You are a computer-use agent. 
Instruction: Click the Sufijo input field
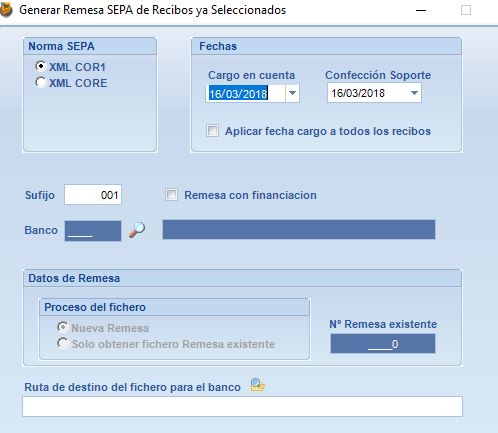click(x=93, y=195)
